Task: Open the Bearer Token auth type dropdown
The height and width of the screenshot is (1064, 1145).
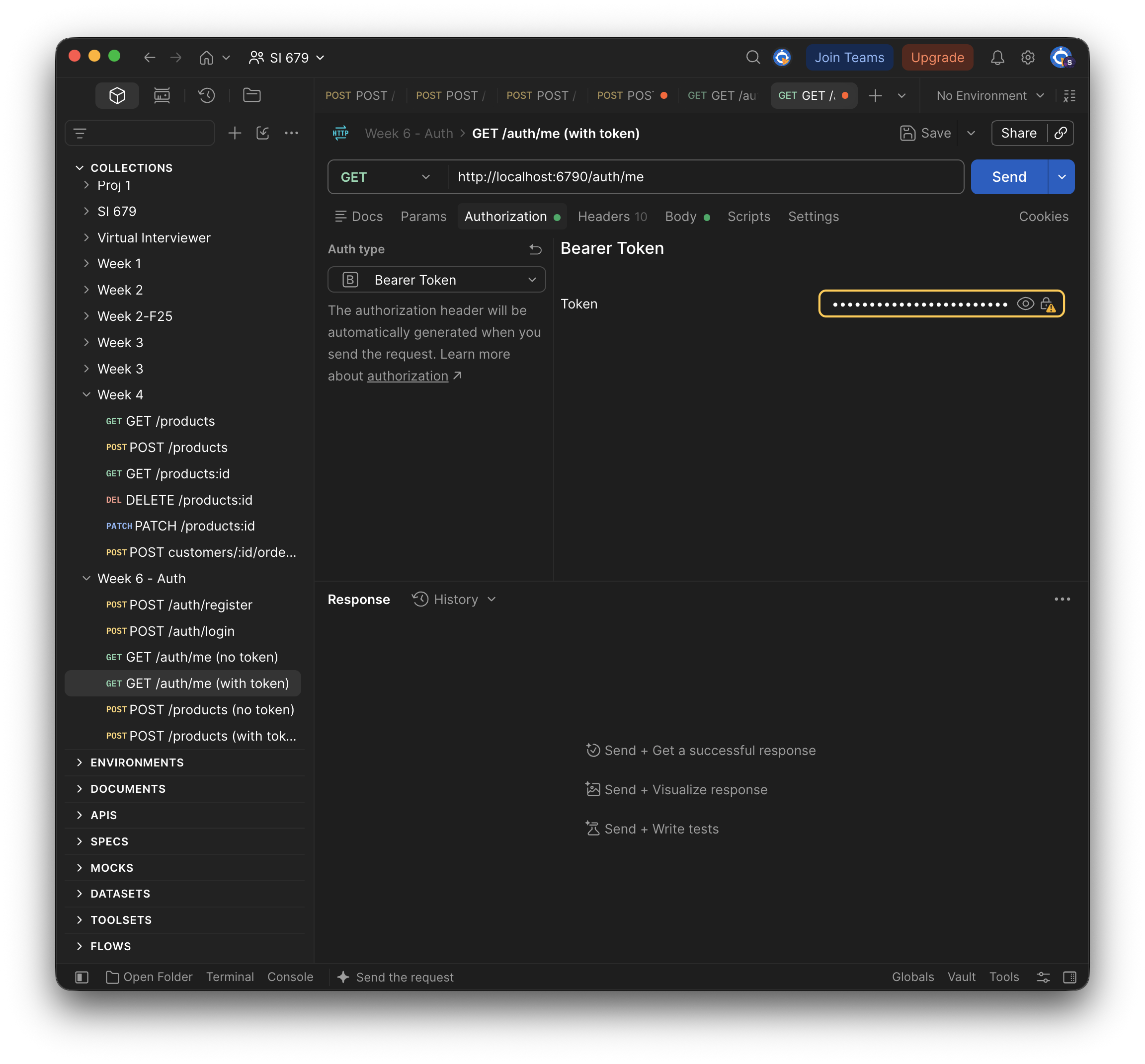Action: click(436, 280)
